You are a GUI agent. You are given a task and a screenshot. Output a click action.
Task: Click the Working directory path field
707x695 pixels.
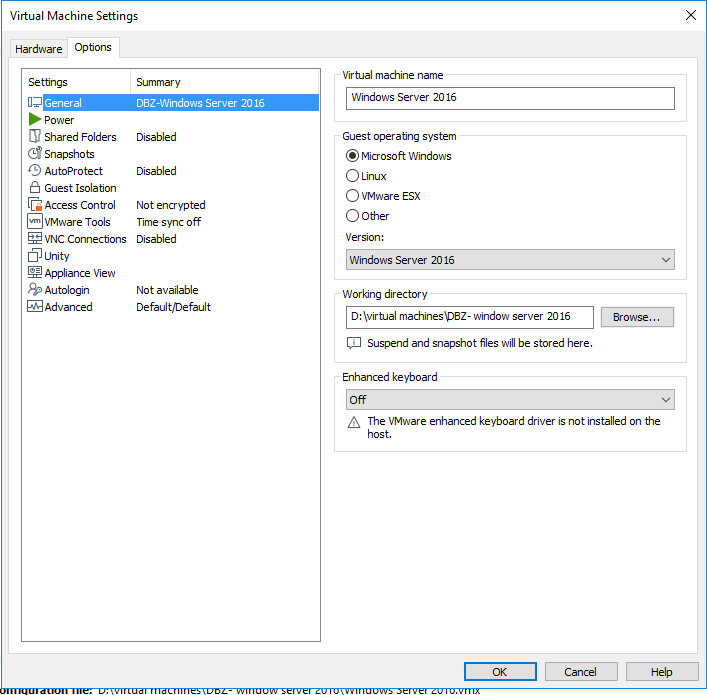tap(469, 318)
